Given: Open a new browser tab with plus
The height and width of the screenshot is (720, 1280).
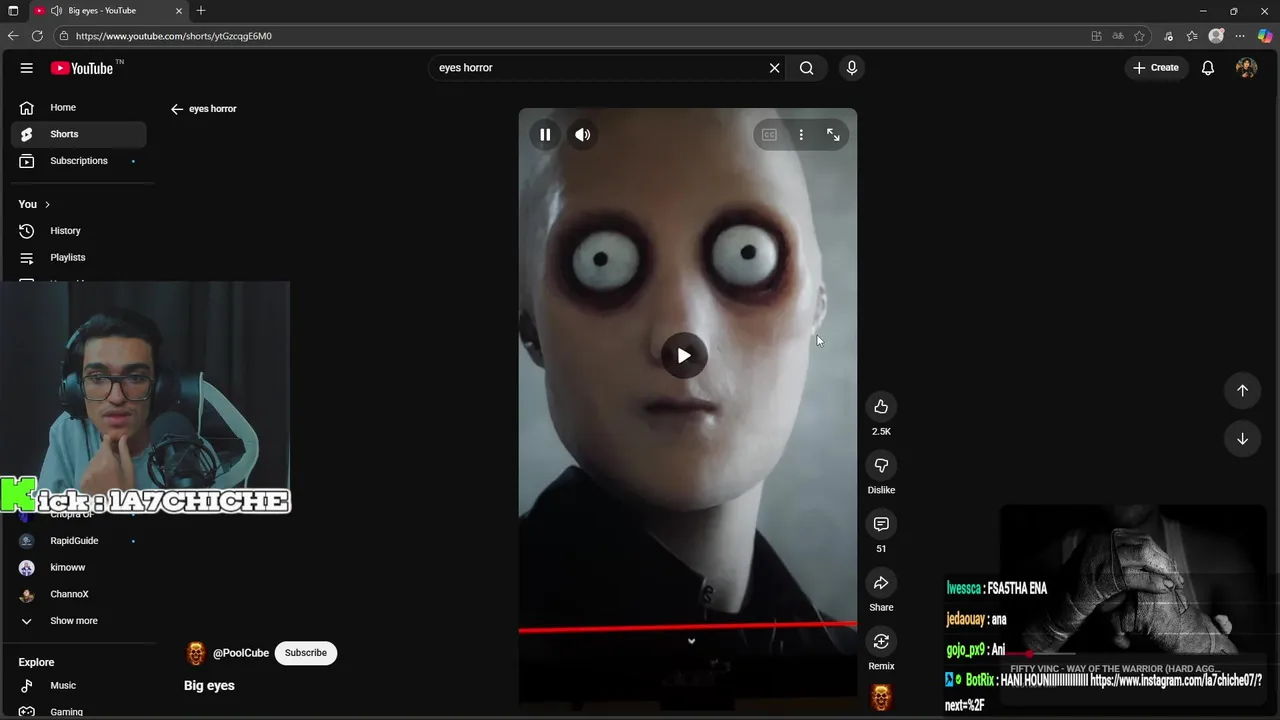Looking at the screenshot, I should click(x=201, y=11).
